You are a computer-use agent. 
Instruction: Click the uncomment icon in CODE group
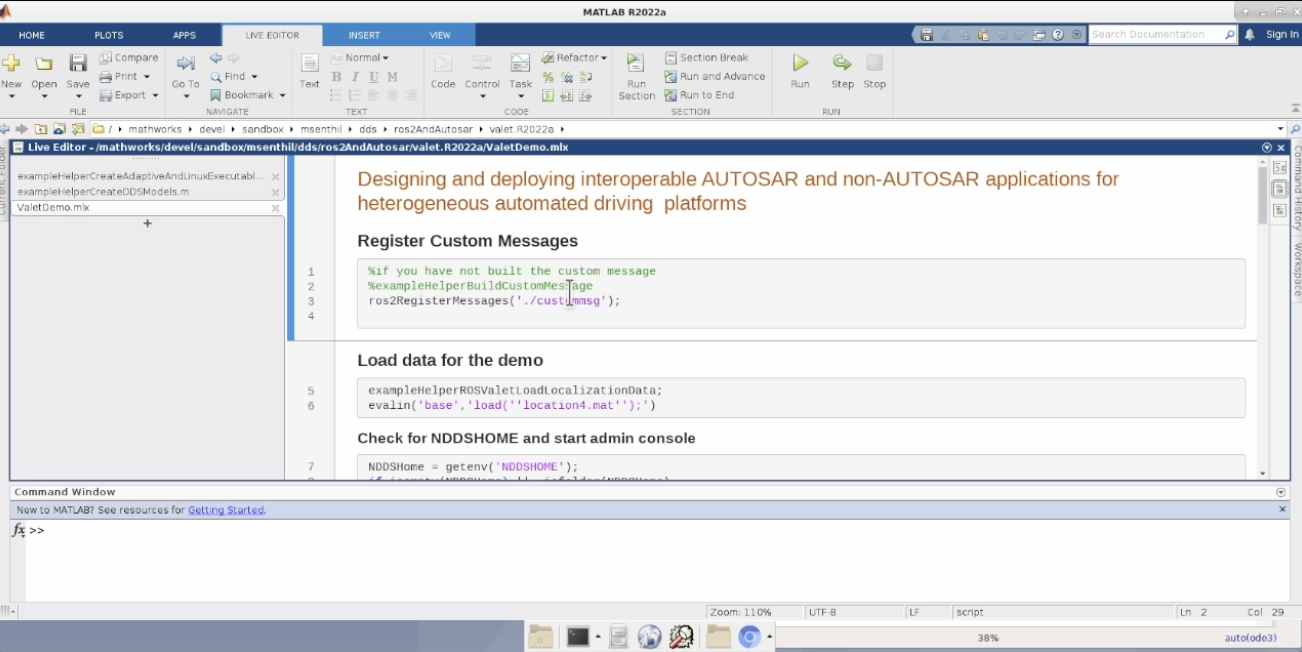pos(567,77)
